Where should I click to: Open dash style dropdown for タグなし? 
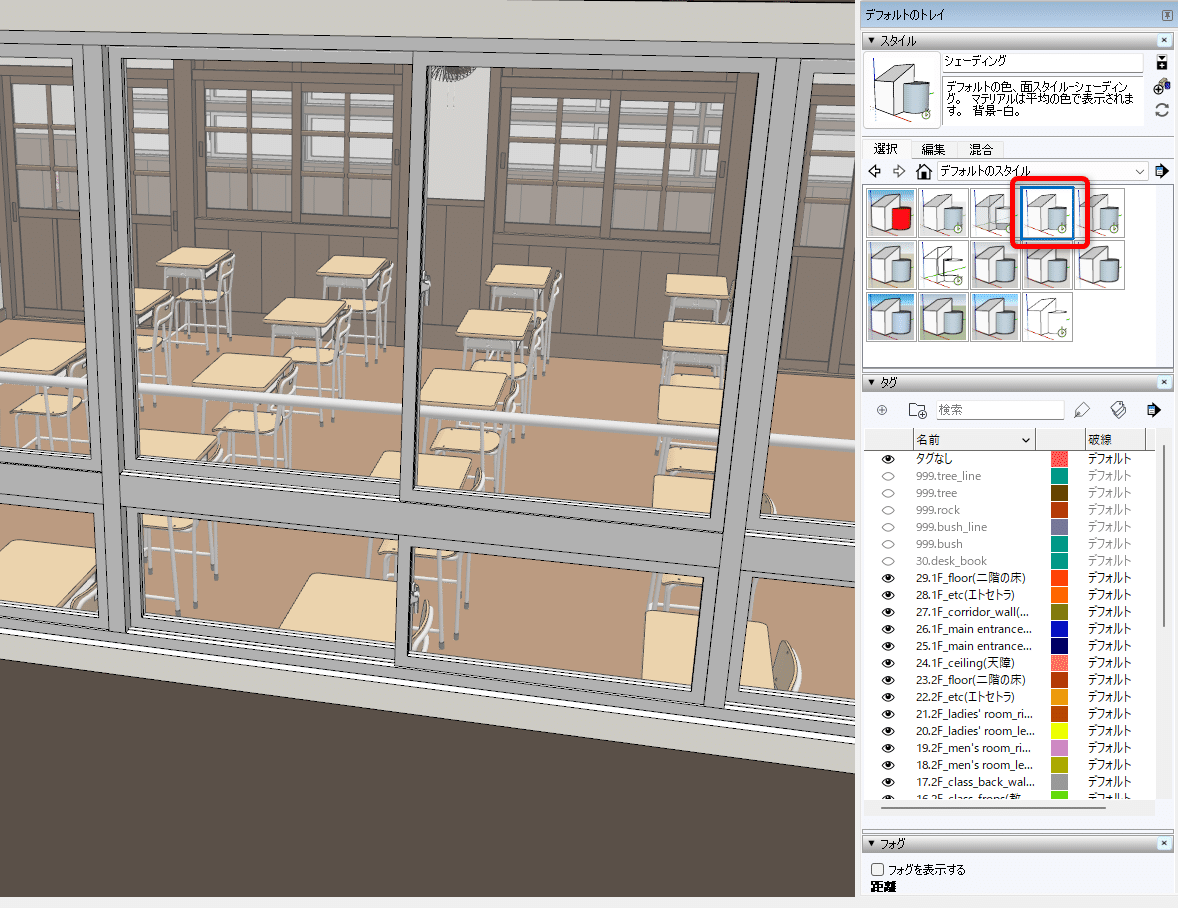tap(1109, 459)
